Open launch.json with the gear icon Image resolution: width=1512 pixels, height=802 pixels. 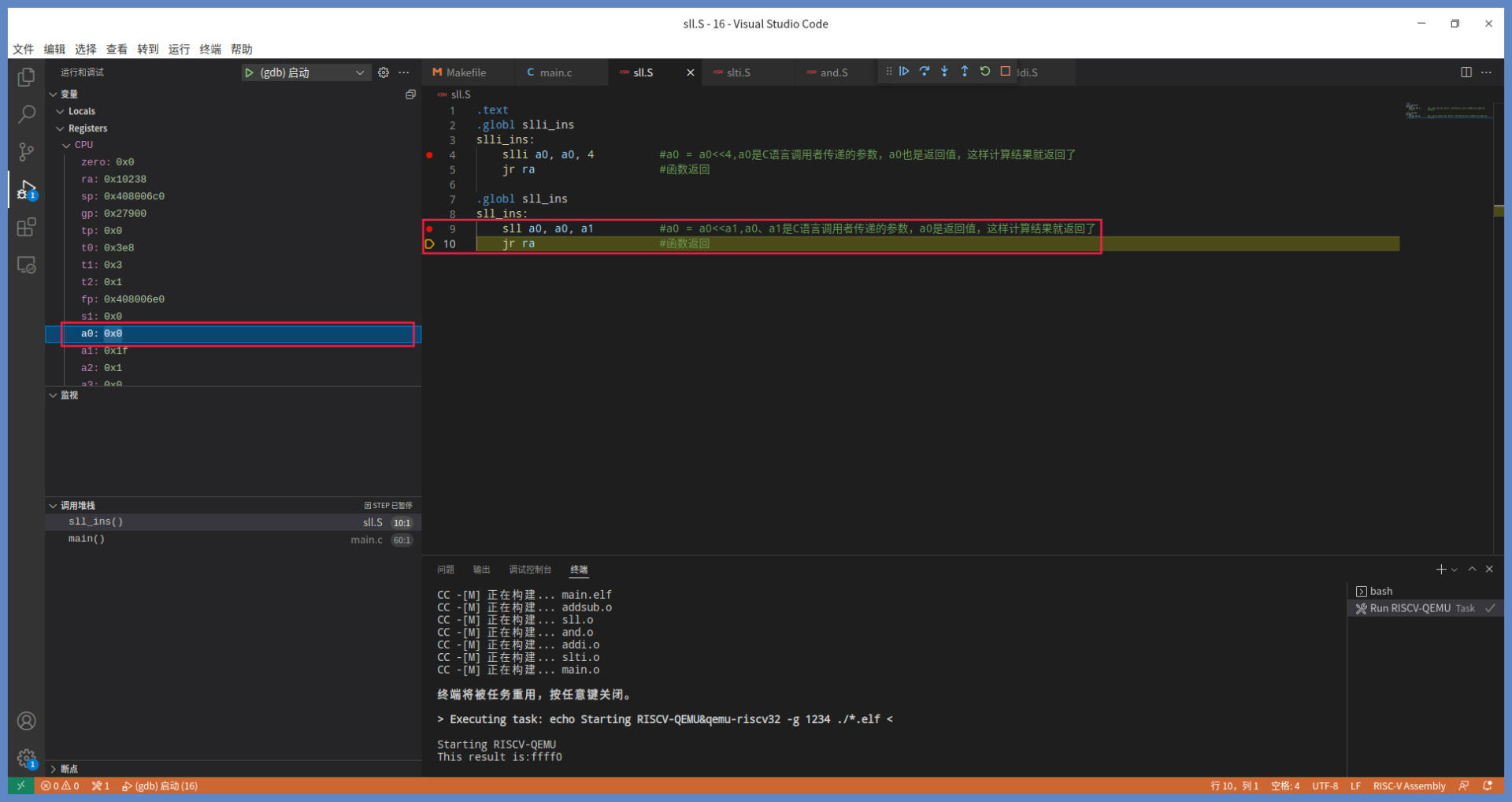[x=384, y=72]
